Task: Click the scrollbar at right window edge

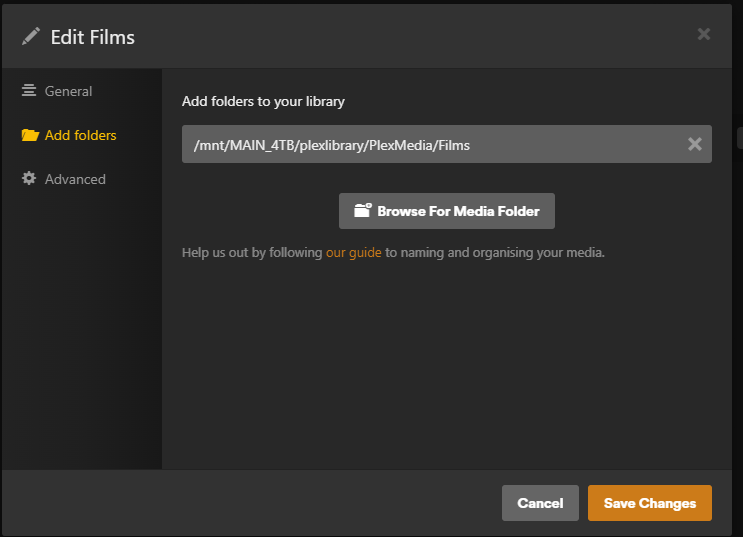Action: coord(739,140)
